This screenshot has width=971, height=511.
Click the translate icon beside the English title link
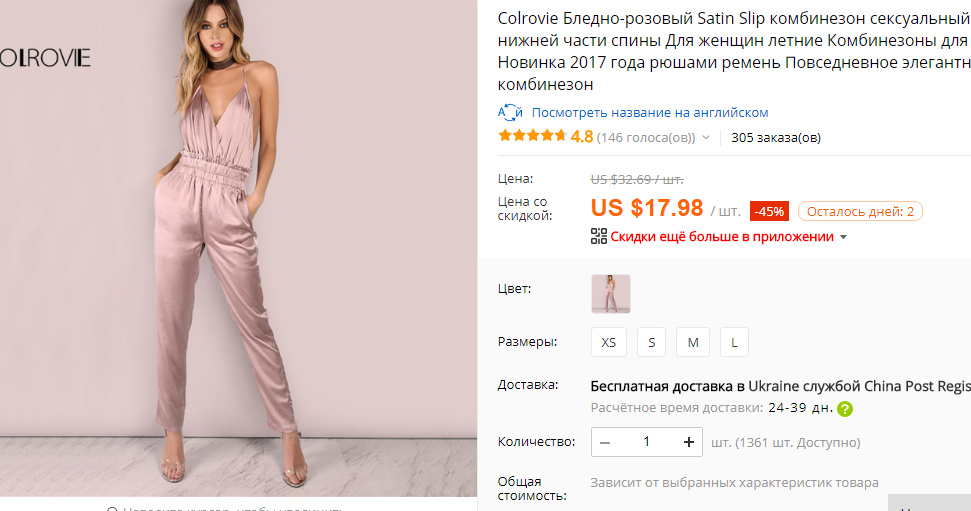(x=510, y=113)
